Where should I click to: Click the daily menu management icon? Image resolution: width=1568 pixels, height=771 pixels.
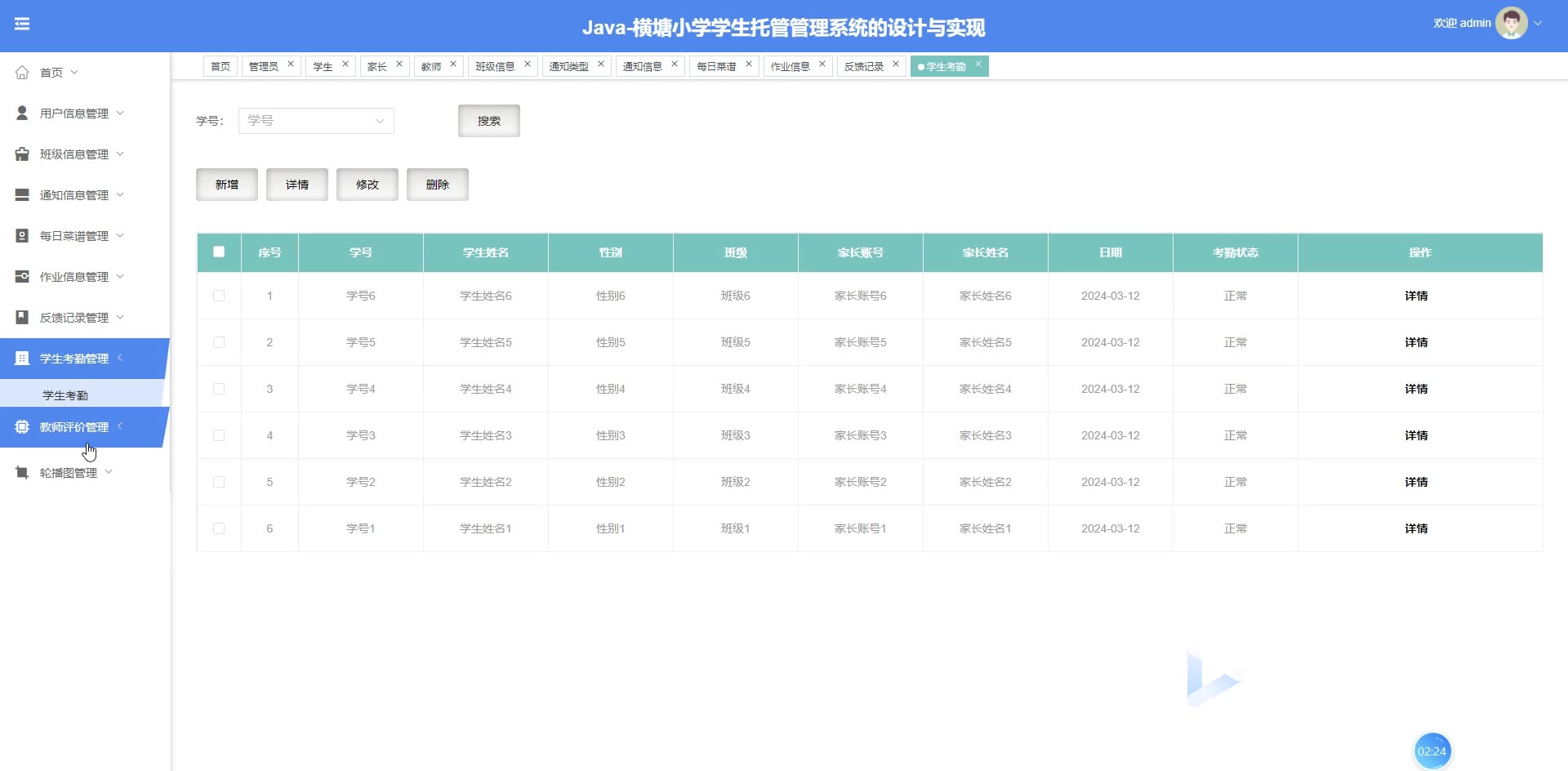(x=22, y=236)
